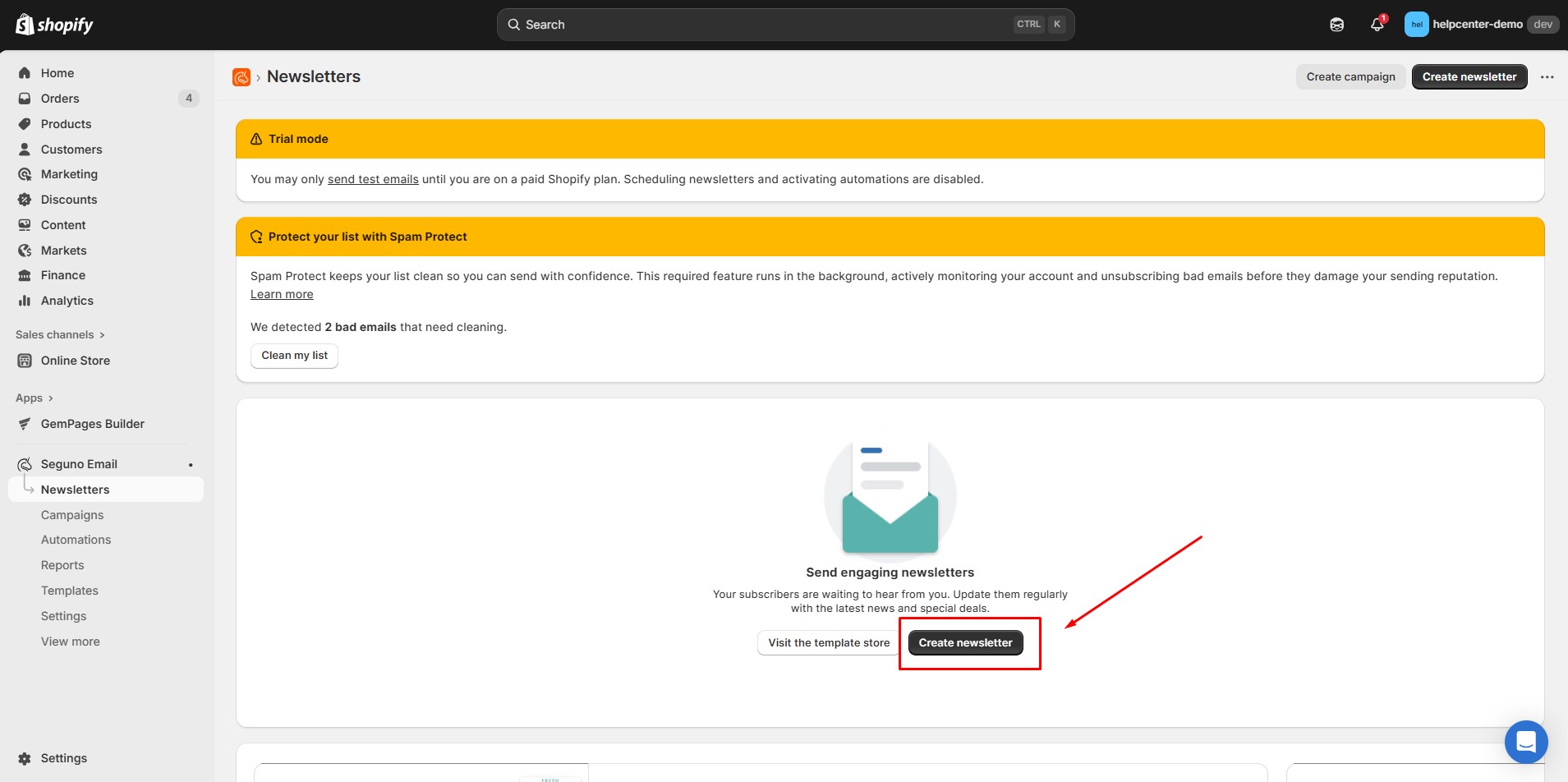This screenshot has width=1568, height=782.
Task: Open Sidekick assistant icon in top bar
Action: (x=1336, y=25)
